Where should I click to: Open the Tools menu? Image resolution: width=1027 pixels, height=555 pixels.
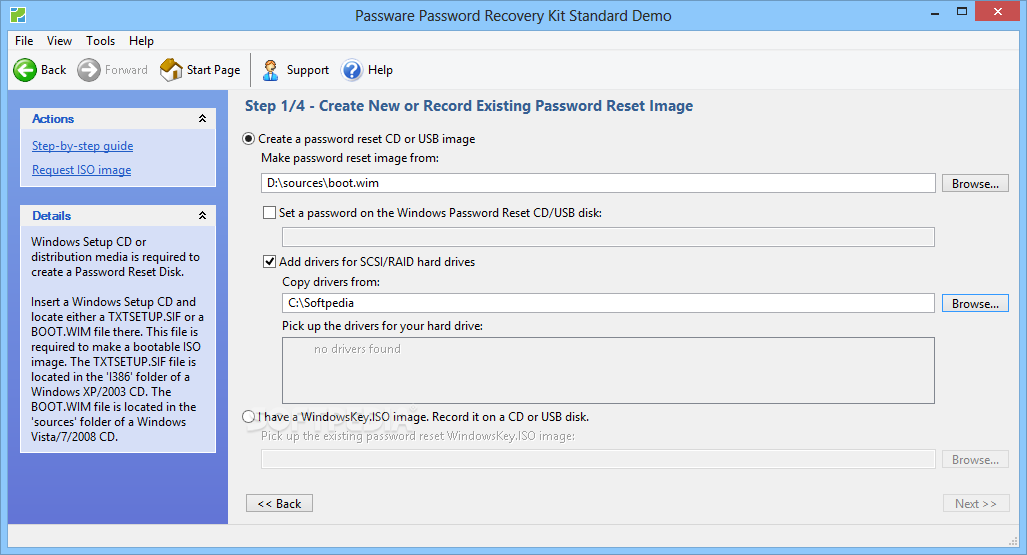coord(100,41)
